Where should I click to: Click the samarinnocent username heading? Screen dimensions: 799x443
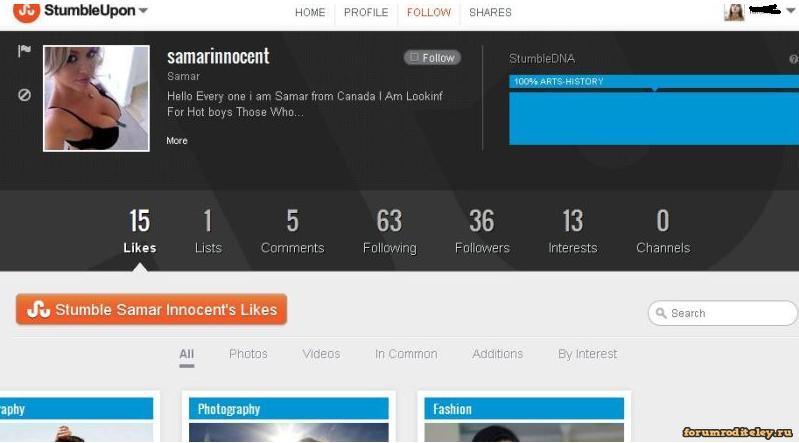(218, 56)
